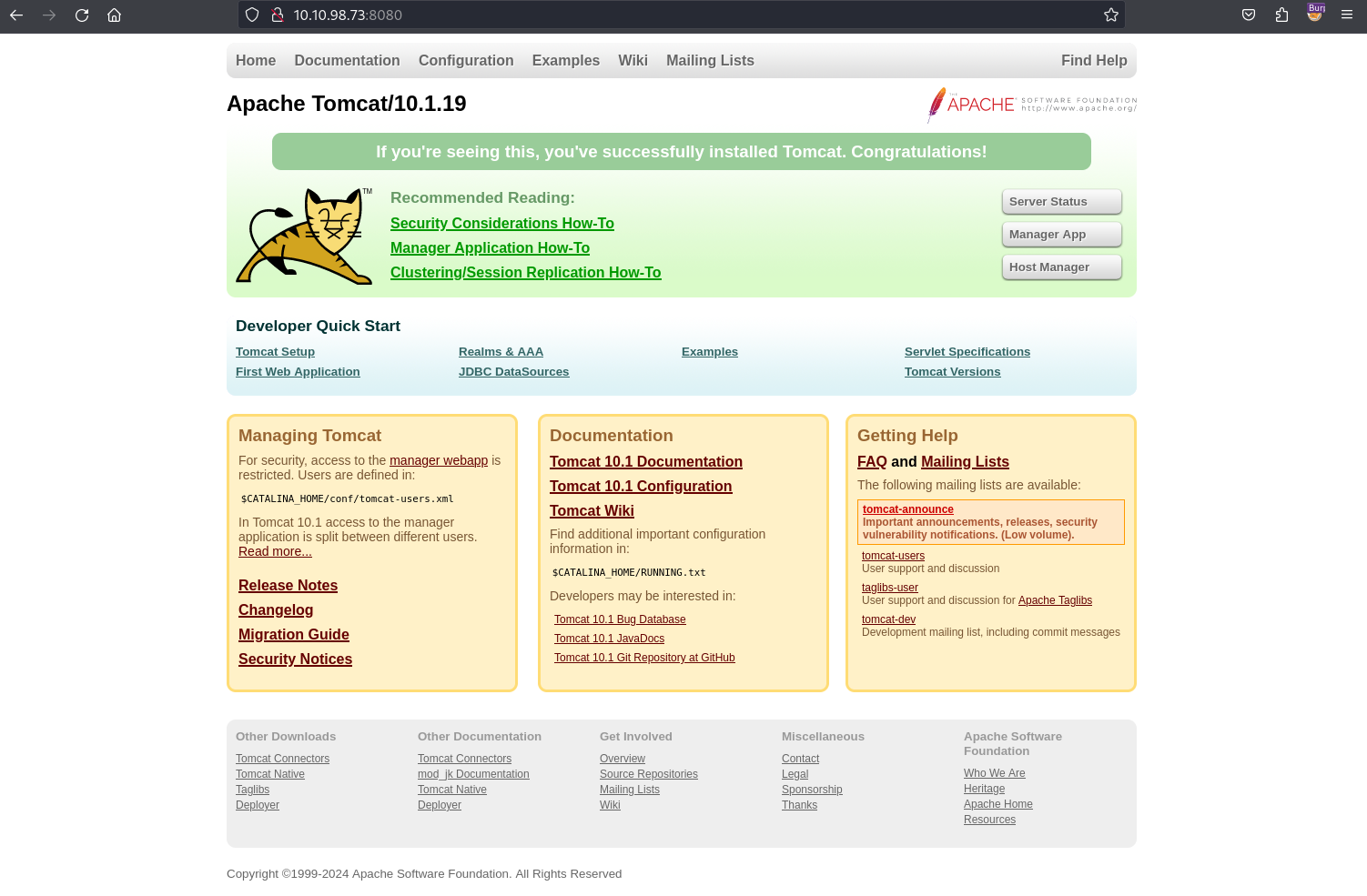Open the browser home page icon
Viewport: 1367px width, 896px height.
pyautogui.click(x=114, y=15)
